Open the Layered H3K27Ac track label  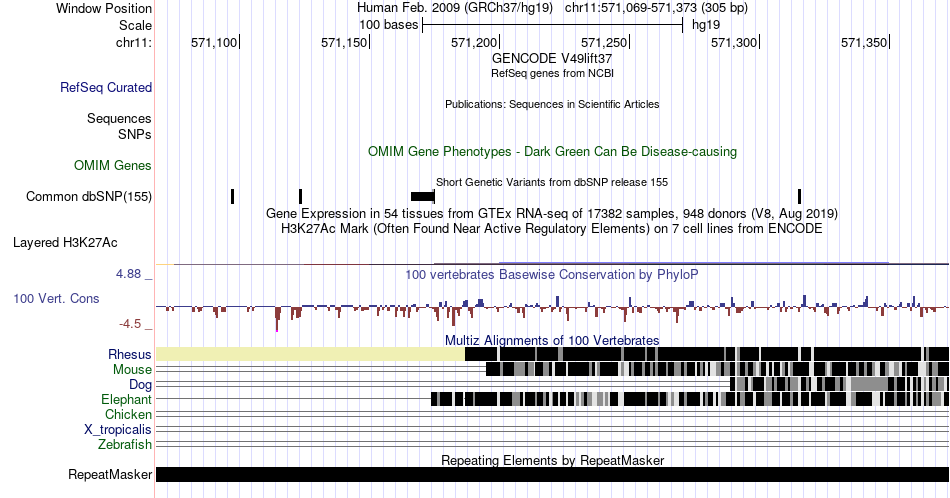pos(65,242)
